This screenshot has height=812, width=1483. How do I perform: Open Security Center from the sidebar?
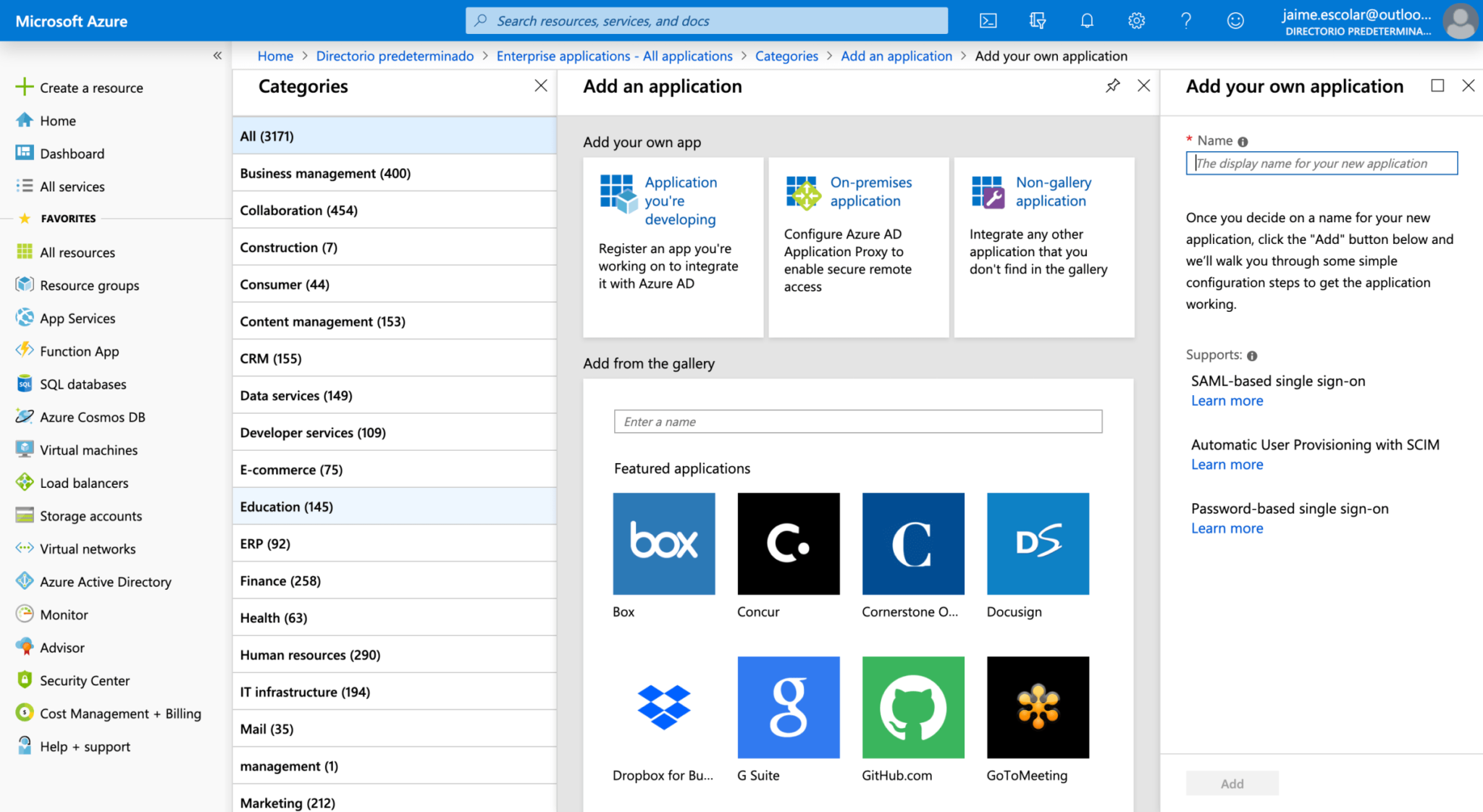pyautogui.click(x=85, y=680)
